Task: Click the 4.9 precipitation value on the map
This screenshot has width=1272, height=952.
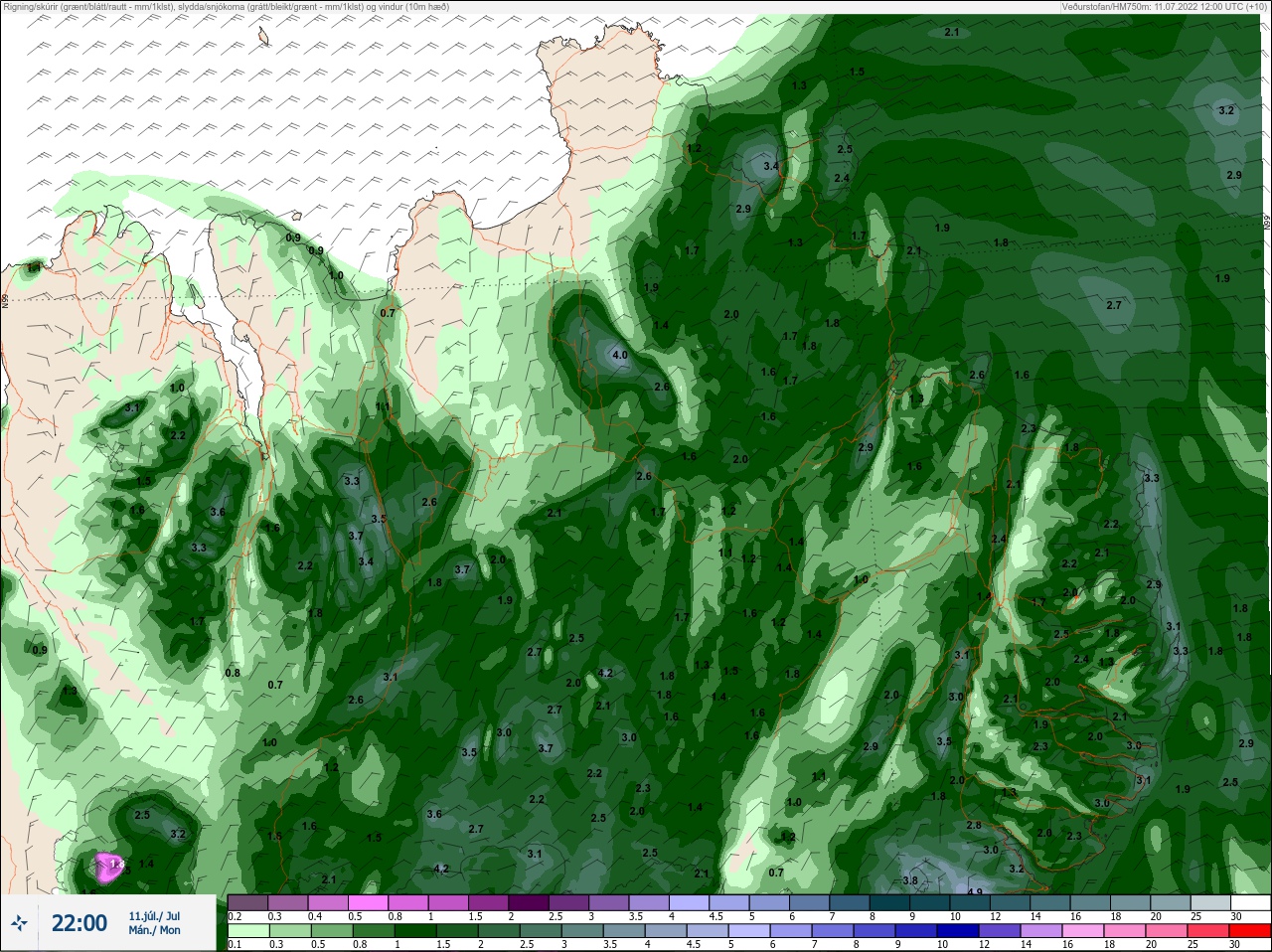Action: (x=975, y=892)
